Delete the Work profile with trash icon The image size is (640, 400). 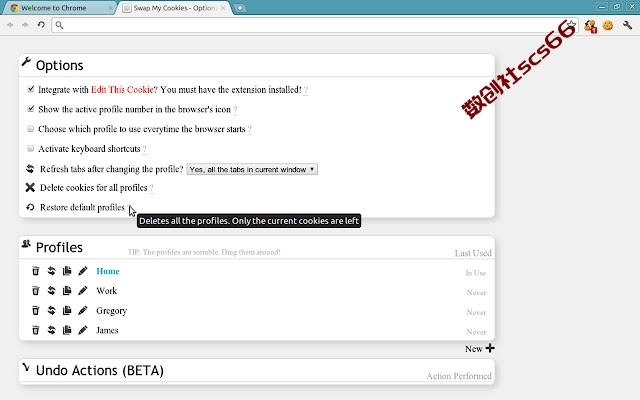[x=36, y=291]
